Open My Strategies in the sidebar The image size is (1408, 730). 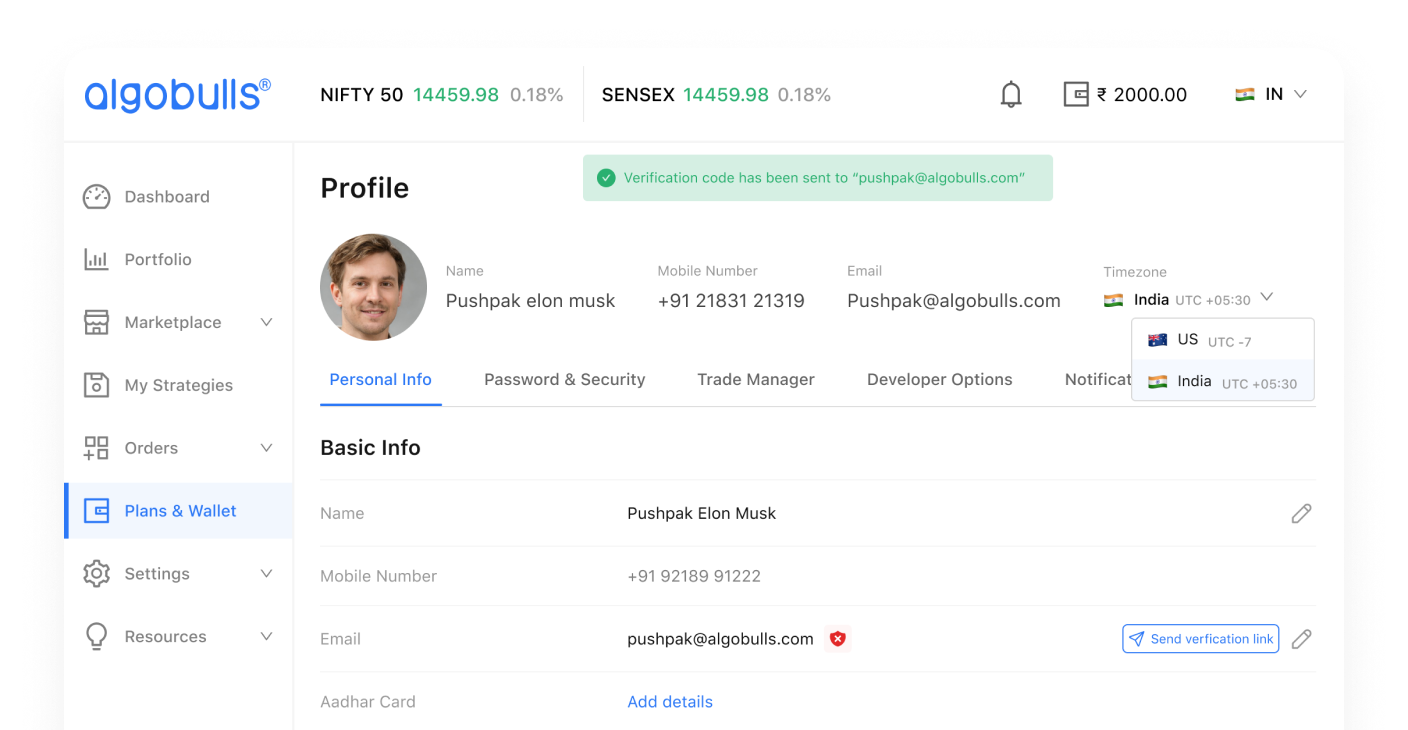[178, 385]
